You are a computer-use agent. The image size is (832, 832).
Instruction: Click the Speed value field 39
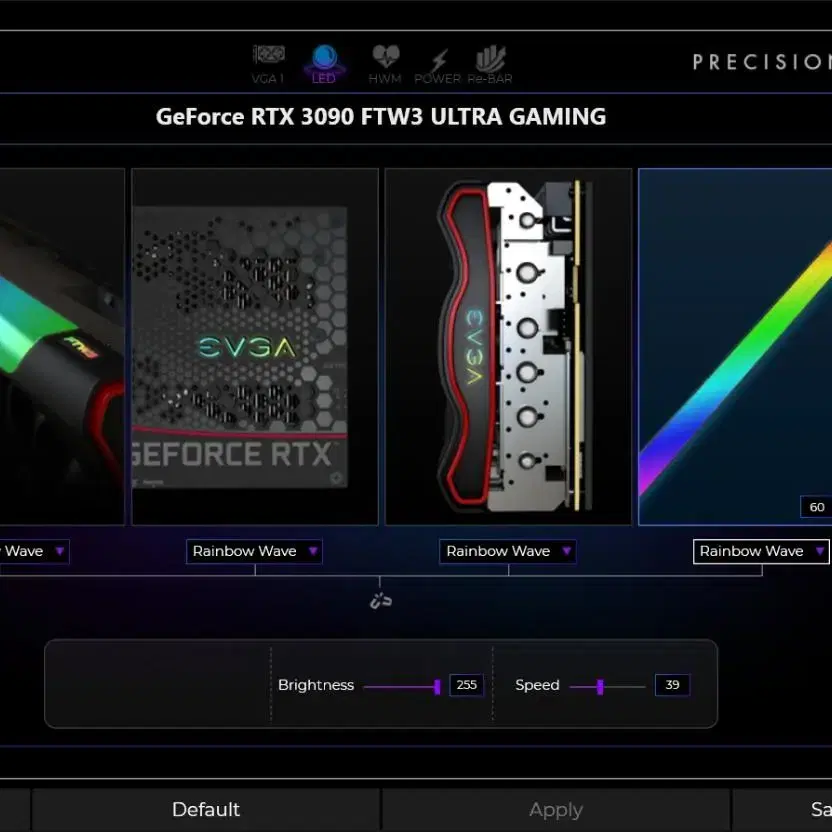(x=672, y=685)
